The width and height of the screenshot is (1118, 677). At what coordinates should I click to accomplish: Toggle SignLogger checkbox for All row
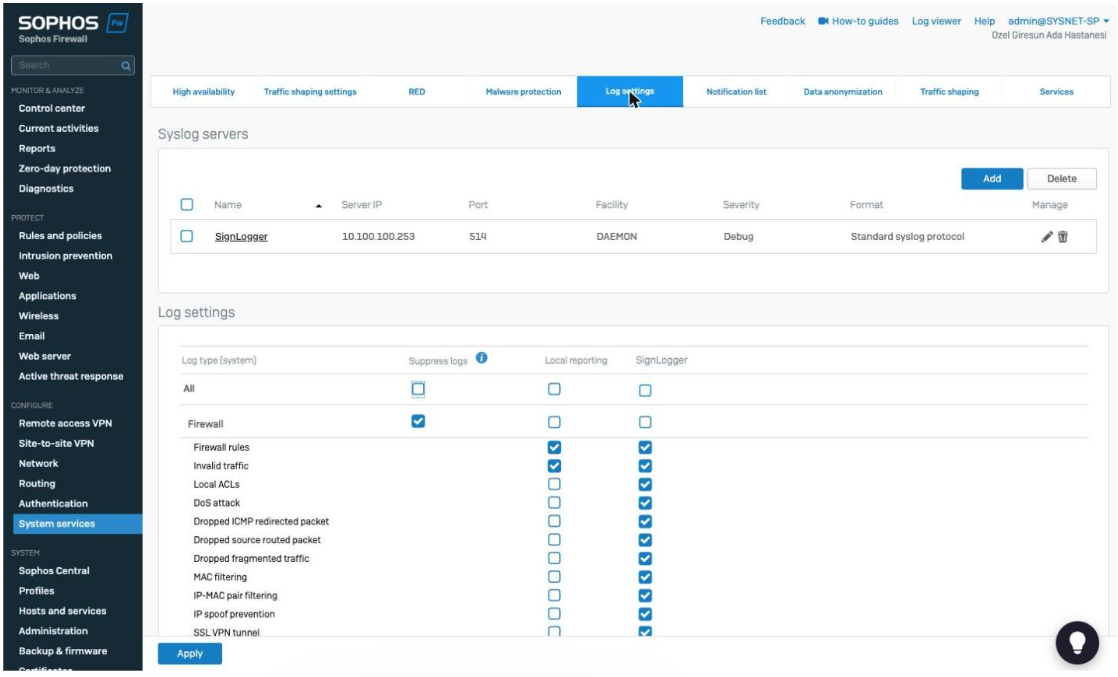(x=645, y=390)
